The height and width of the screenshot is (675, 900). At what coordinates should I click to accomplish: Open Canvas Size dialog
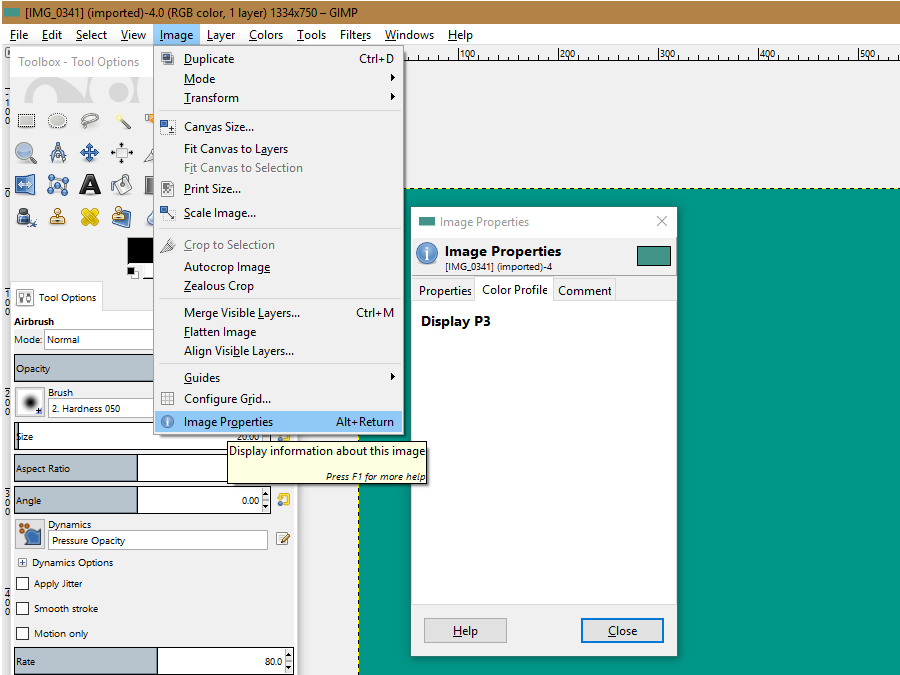coord(278,127)
